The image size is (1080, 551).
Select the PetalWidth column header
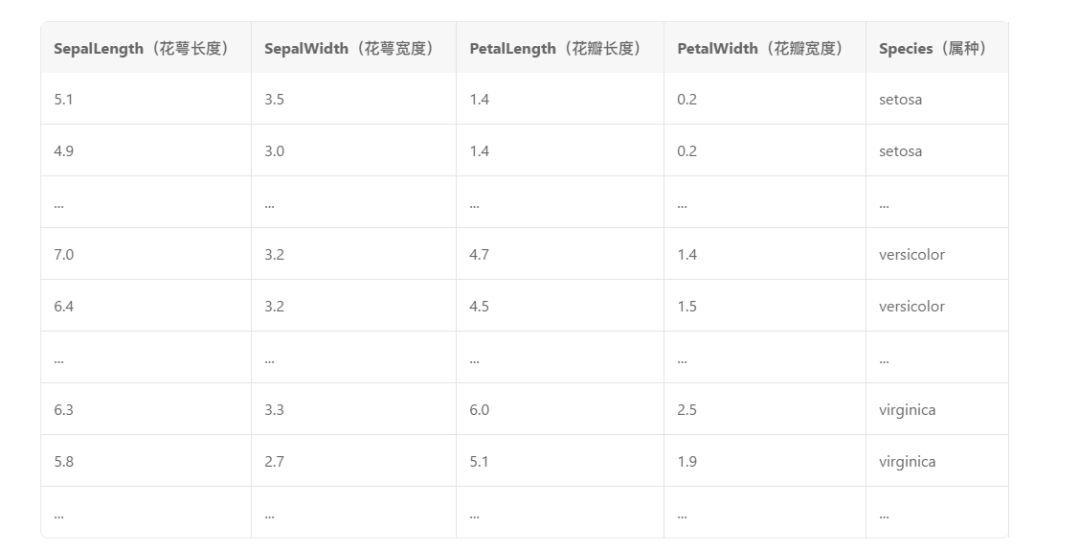click(760, 49)
